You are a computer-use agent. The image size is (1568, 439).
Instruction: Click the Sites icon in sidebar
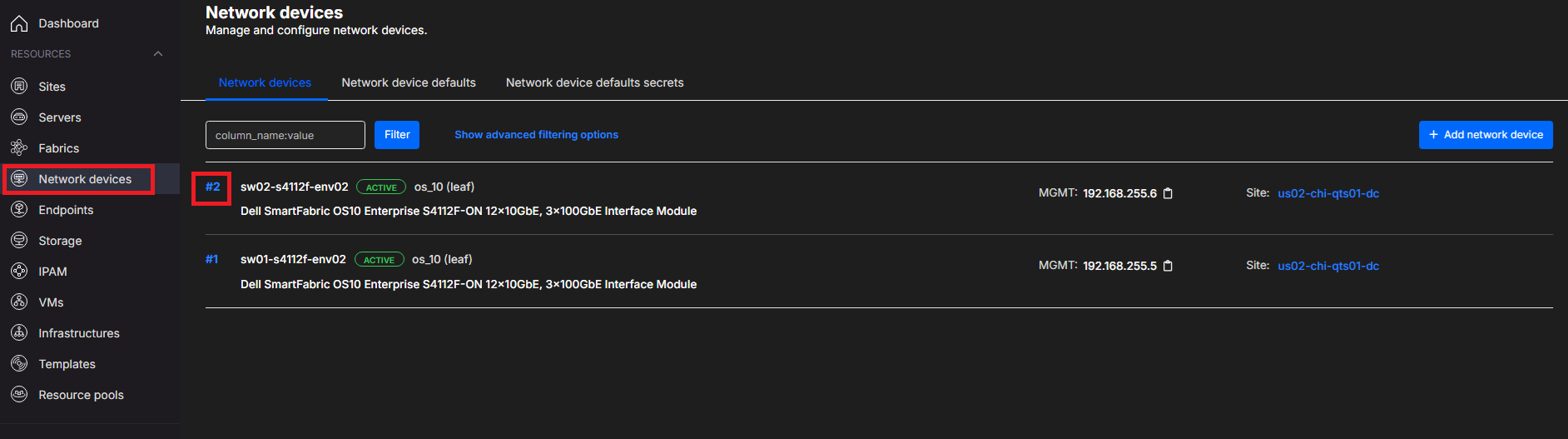click(19, 87)
